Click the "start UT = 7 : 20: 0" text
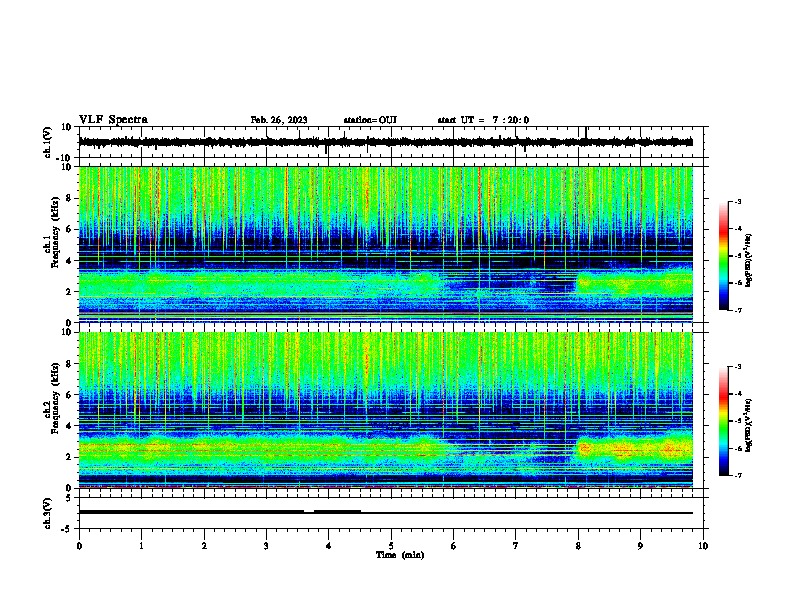Viewport: 792px width, 612px height. pyautogui.click(x=483, y=120)
